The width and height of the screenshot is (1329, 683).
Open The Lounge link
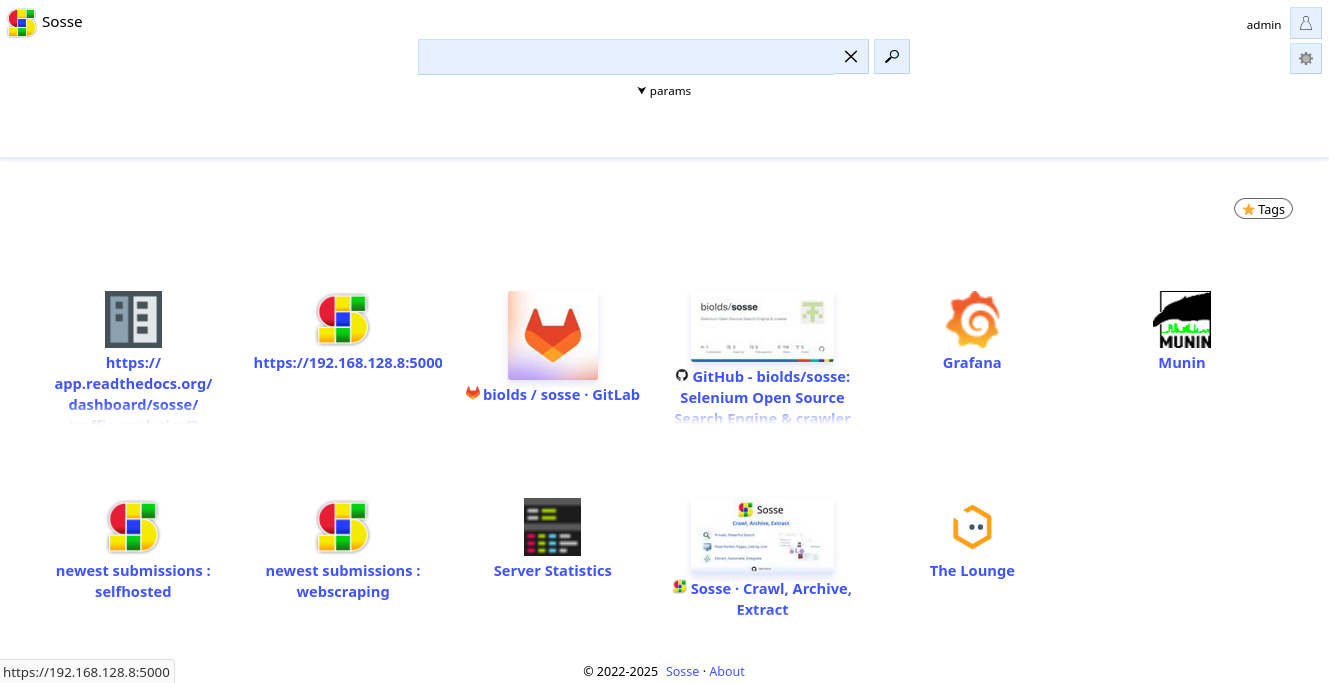tap(972, 571)
